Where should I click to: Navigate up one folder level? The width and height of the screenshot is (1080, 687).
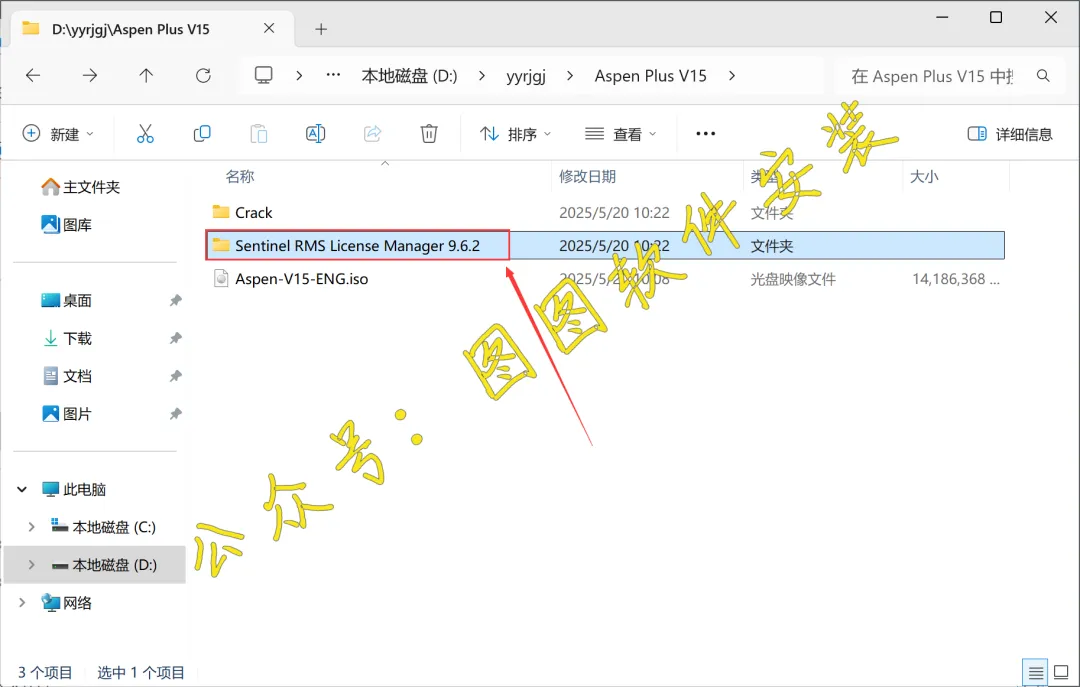click(146, 76)
